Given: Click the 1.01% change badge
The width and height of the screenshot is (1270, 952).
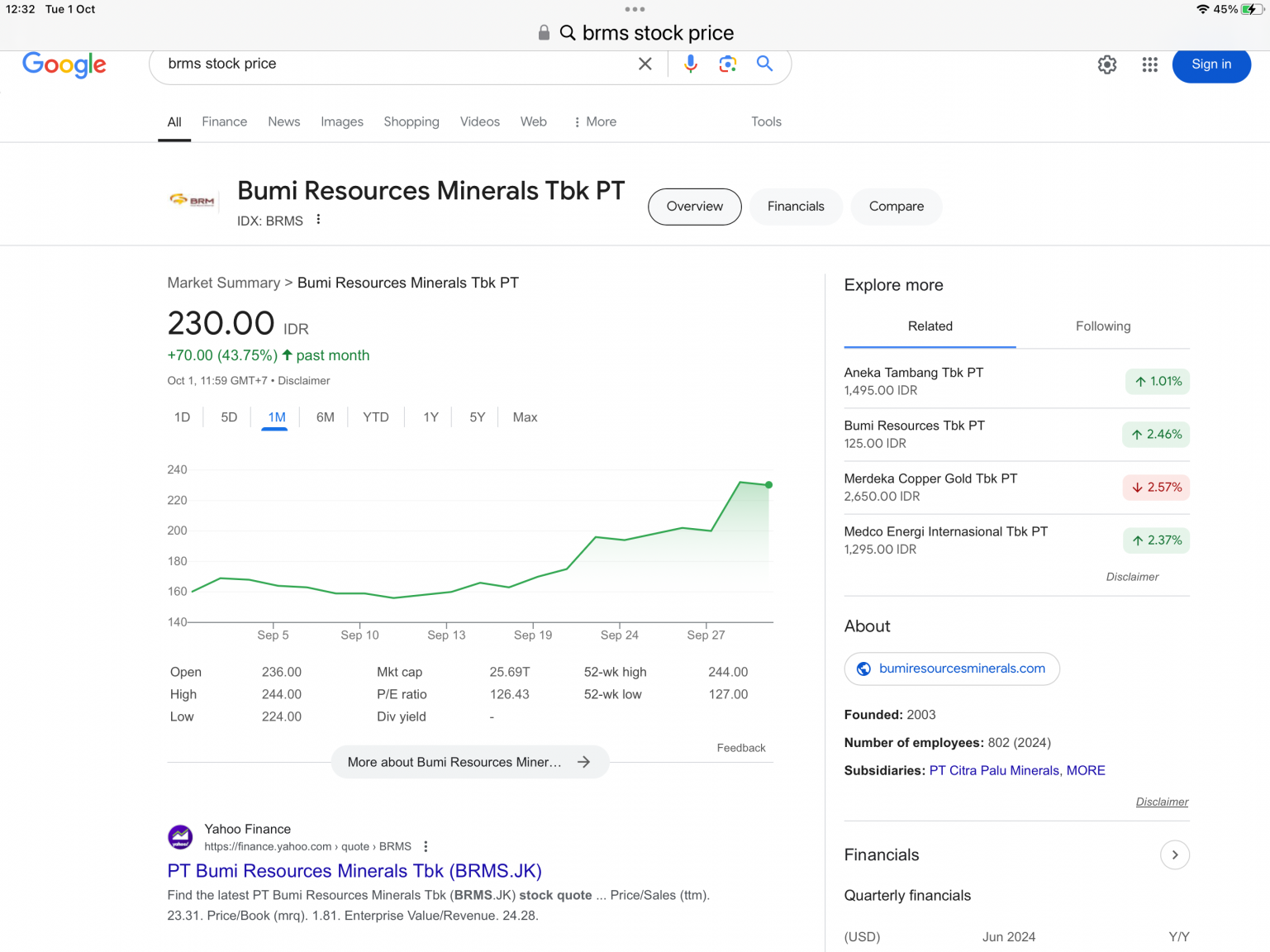Looking at the screenshot, I should pyautogui.click(x=1158, y=381).
